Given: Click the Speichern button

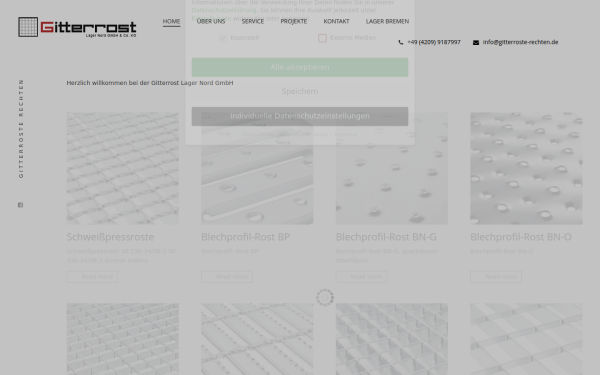Looking at the screenshot, I should tap(300, 91).
